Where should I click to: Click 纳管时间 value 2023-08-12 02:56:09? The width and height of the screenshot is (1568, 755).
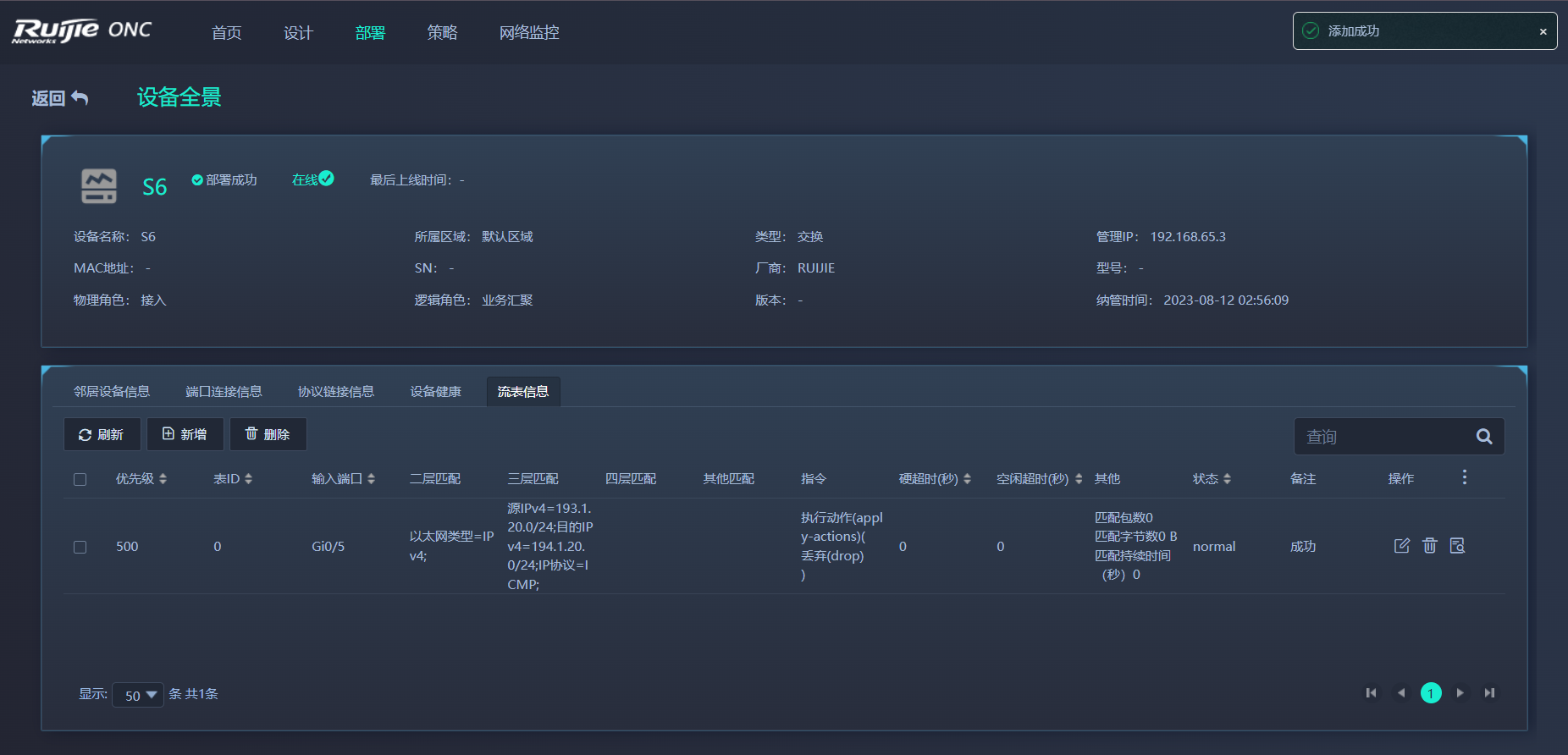tap(1226, 300)
